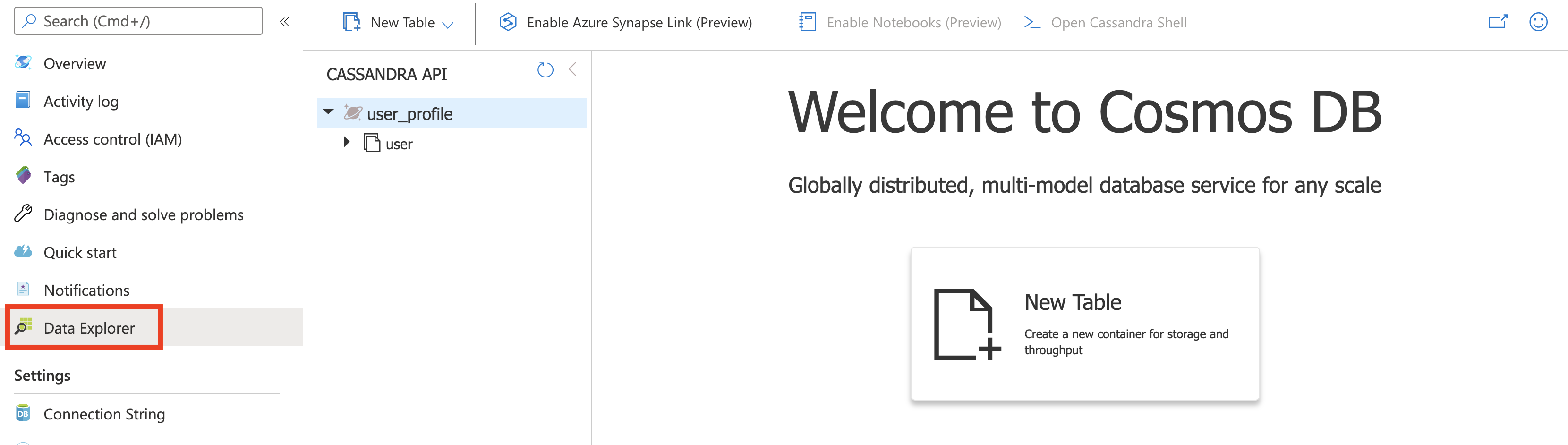Click the large New Table document icon

[x=967, y=325]
